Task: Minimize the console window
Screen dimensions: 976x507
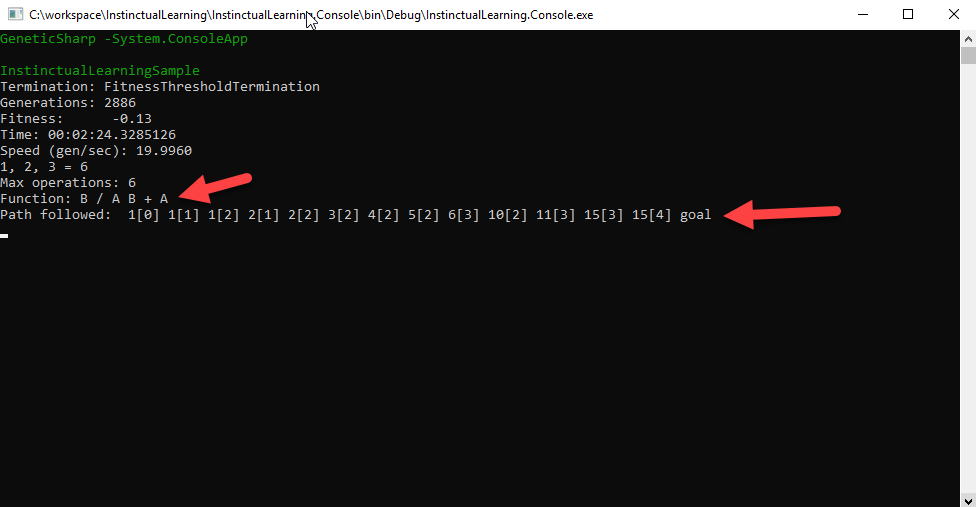Action: (x=863, y=14)
